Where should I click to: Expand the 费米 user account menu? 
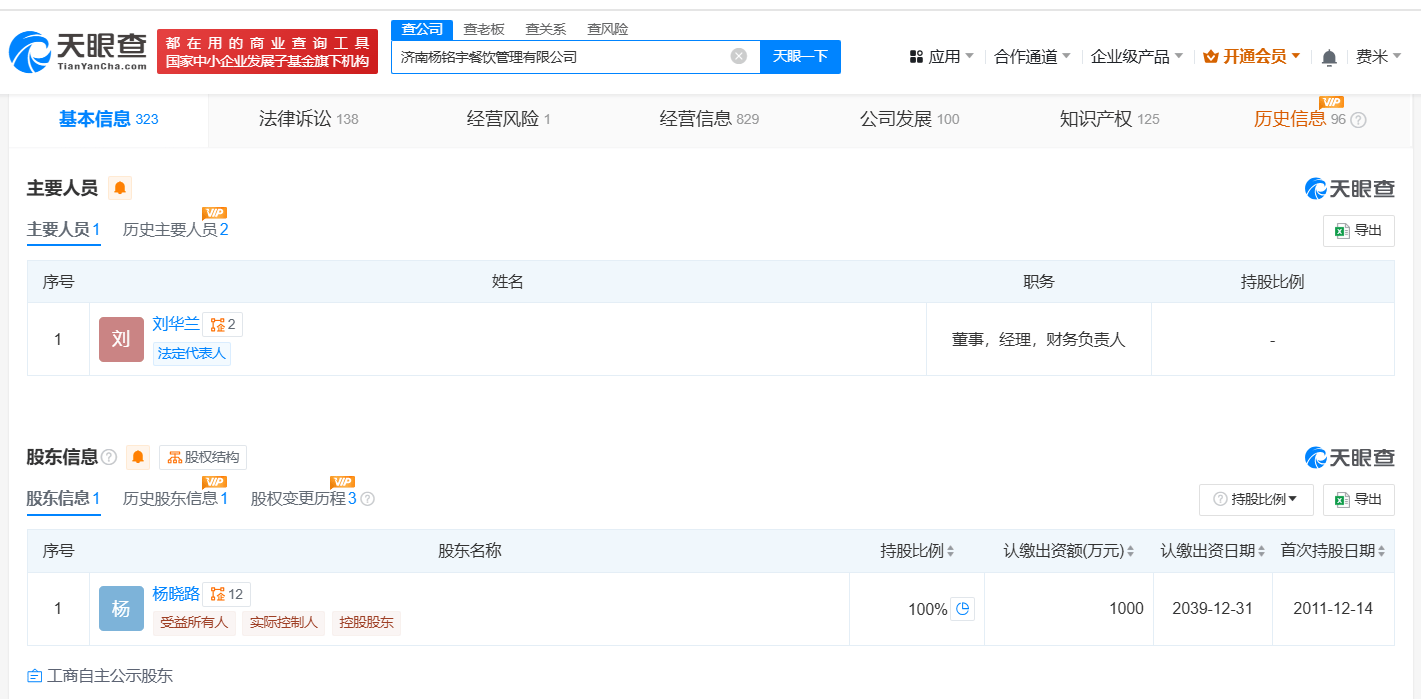coord(1378,57)
